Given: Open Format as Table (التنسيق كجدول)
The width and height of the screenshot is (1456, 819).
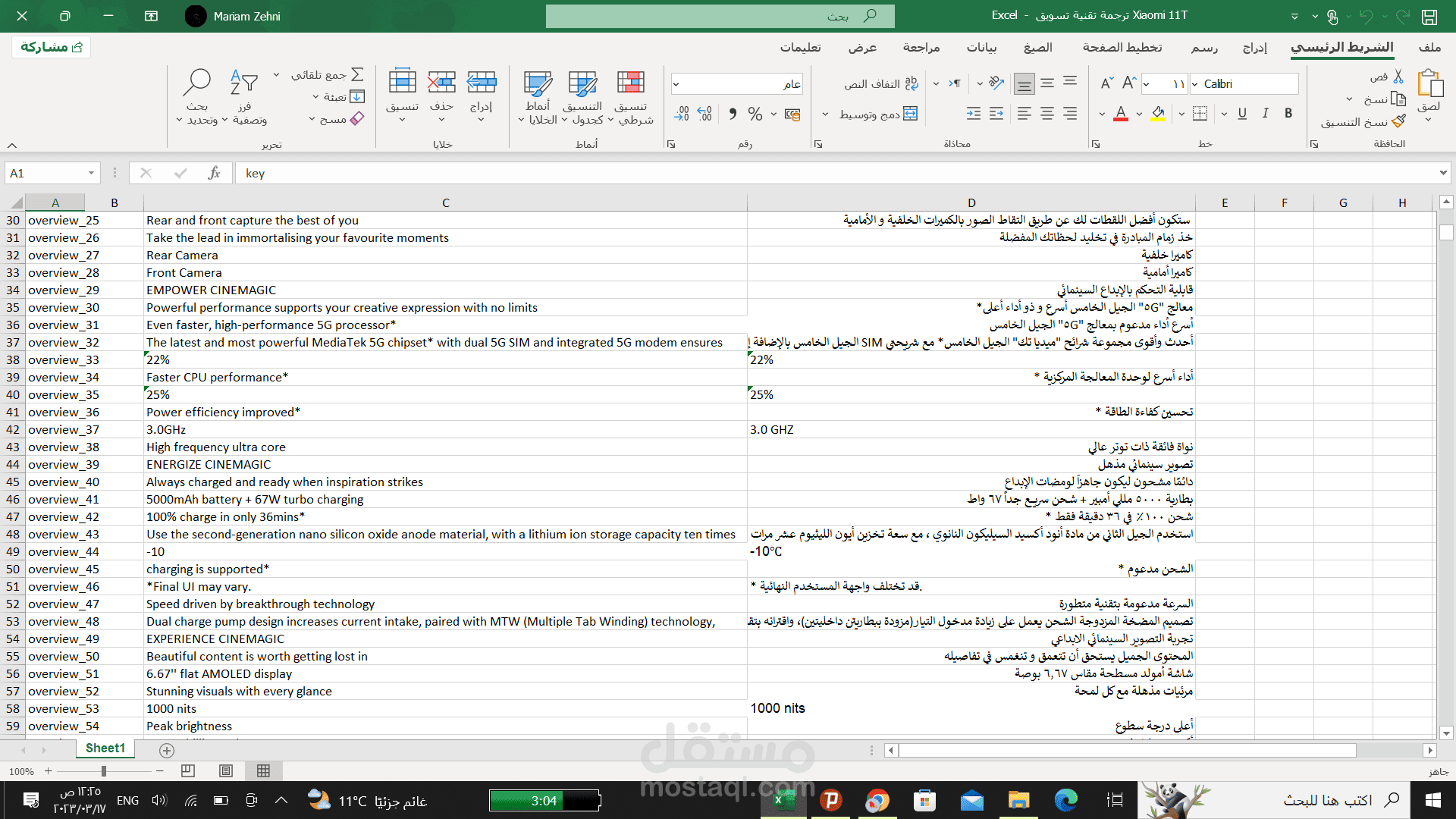Looking at the screenshot, I should click(582, 97).
